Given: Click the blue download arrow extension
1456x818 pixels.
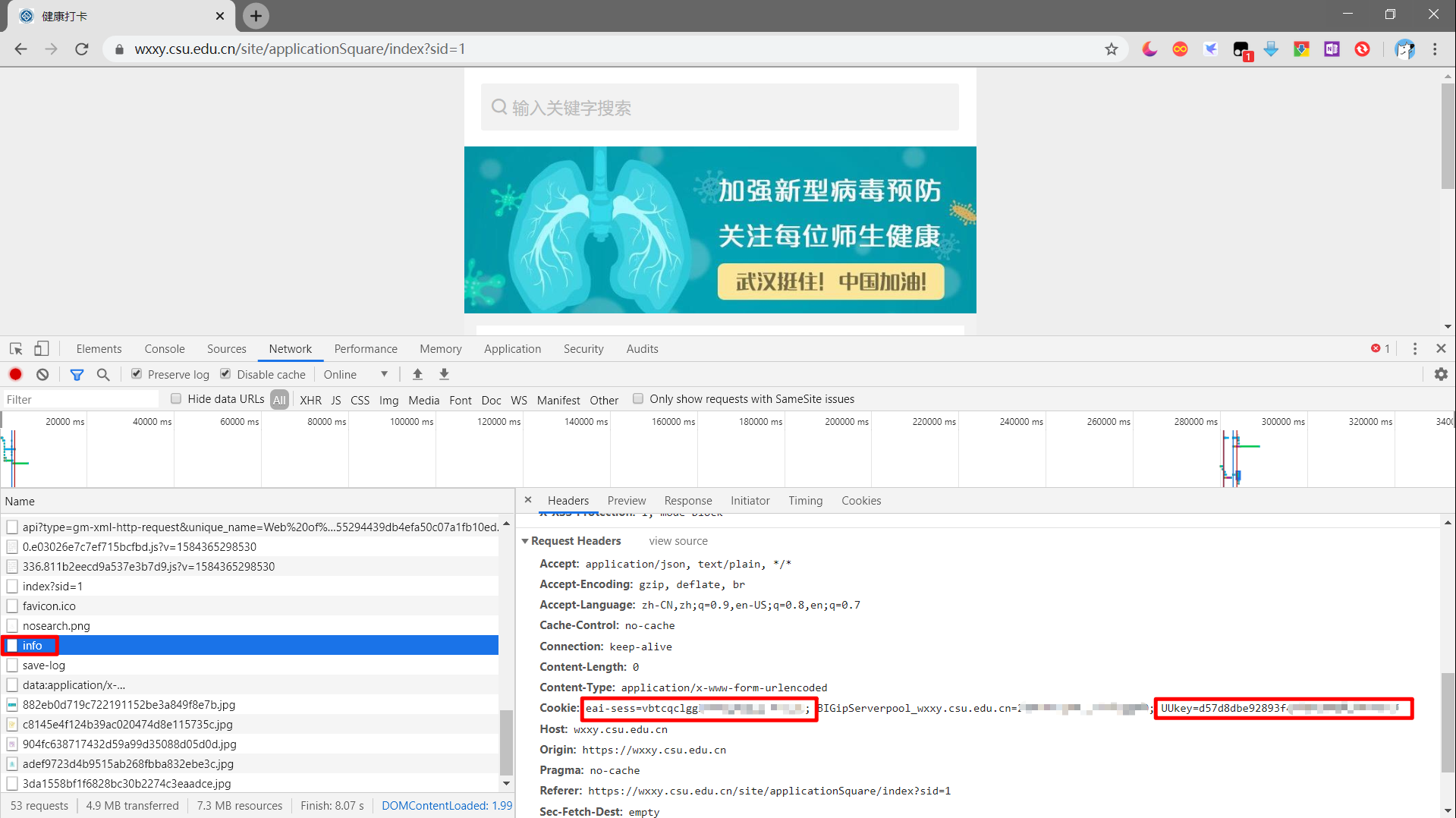Looking at the screenshot, I should pyautogui.click(x=1271, y=49).
